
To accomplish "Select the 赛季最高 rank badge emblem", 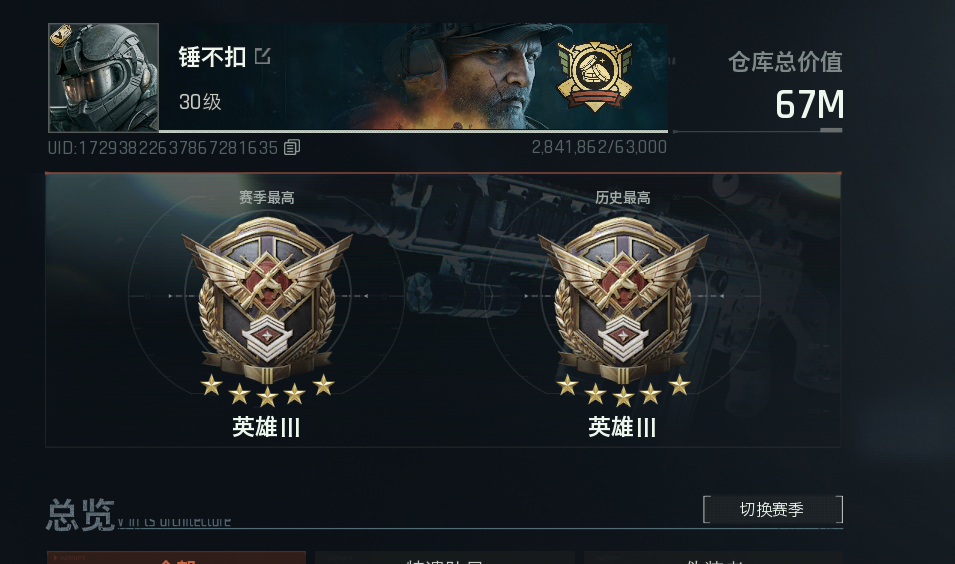I will tap(267, 300).
